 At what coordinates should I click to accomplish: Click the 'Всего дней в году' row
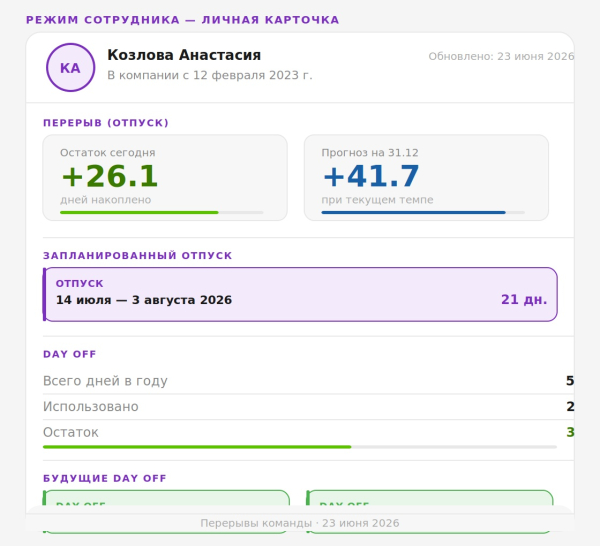click(x=308, y=381)
